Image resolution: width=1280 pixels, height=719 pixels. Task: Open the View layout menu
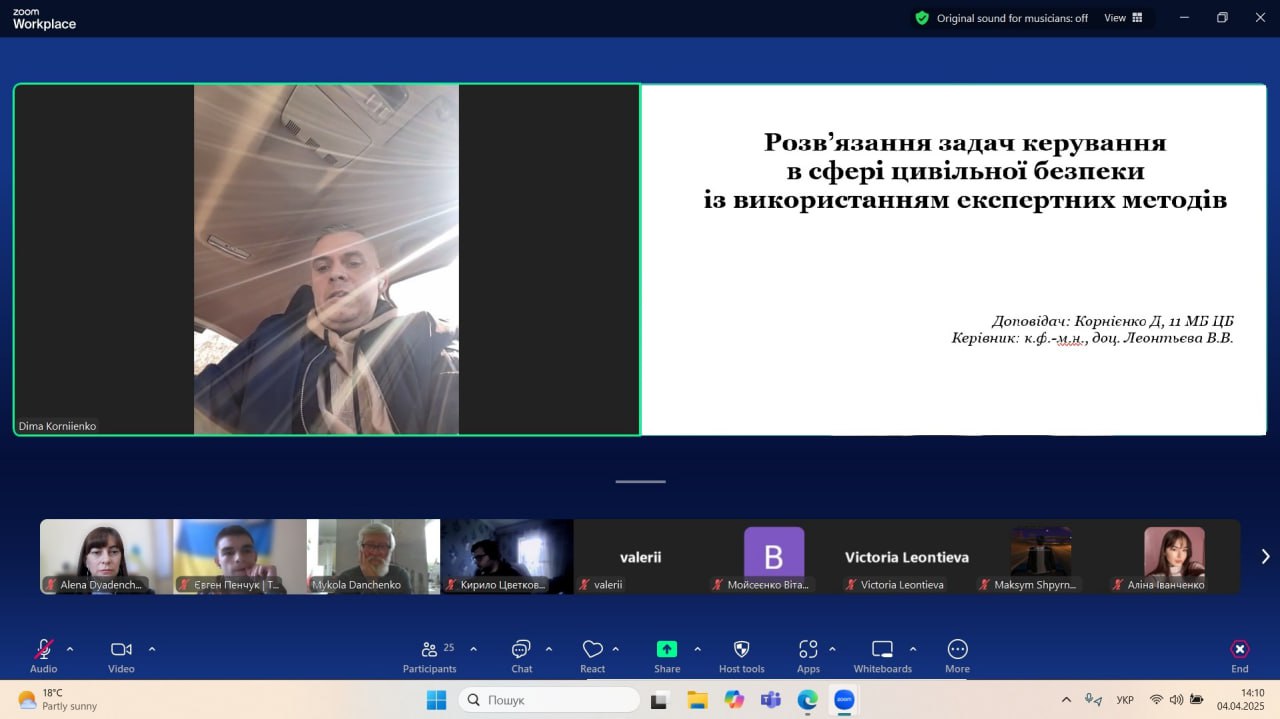[x=1123, y=18]
